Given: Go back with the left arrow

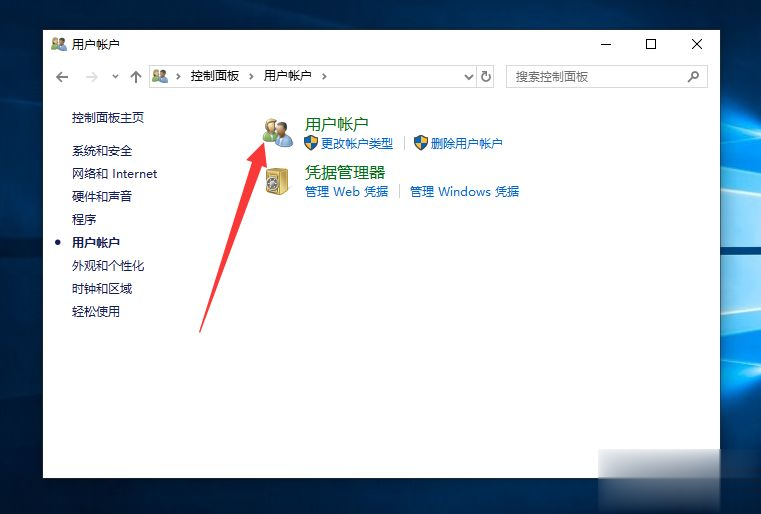Looking at the screenshot, I should [x=62, y=77].
